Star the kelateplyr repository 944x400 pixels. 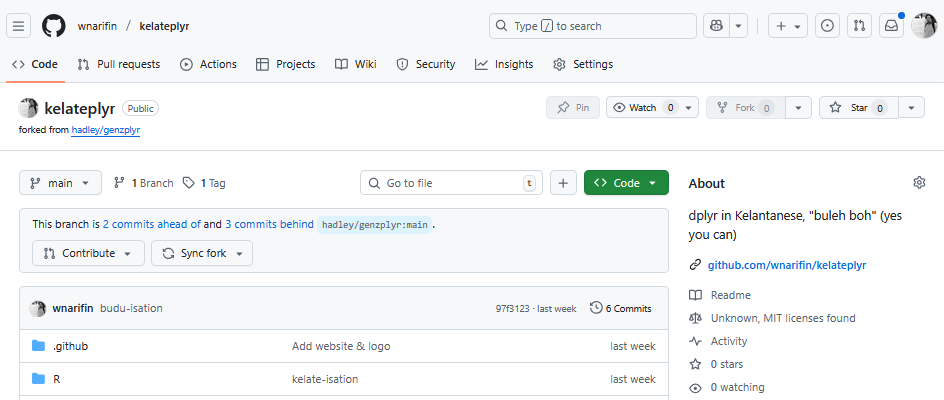pos(859,108)
